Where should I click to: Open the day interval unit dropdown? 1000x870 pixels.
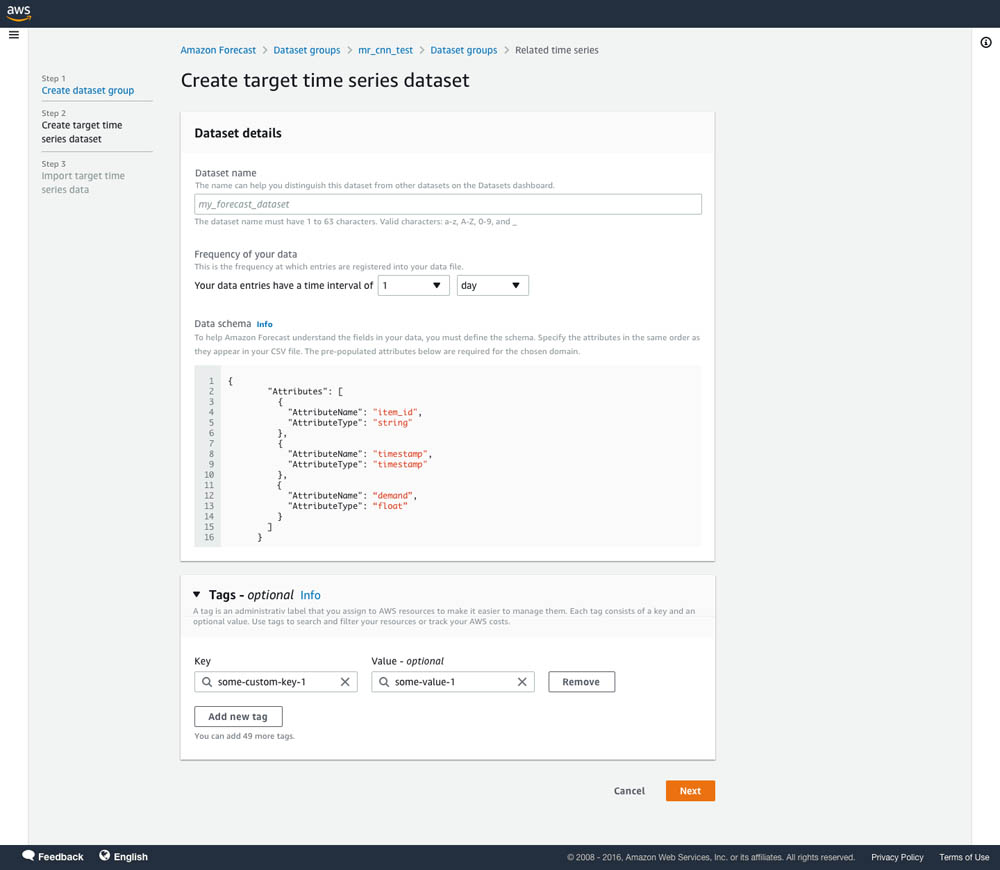[492, 285]
